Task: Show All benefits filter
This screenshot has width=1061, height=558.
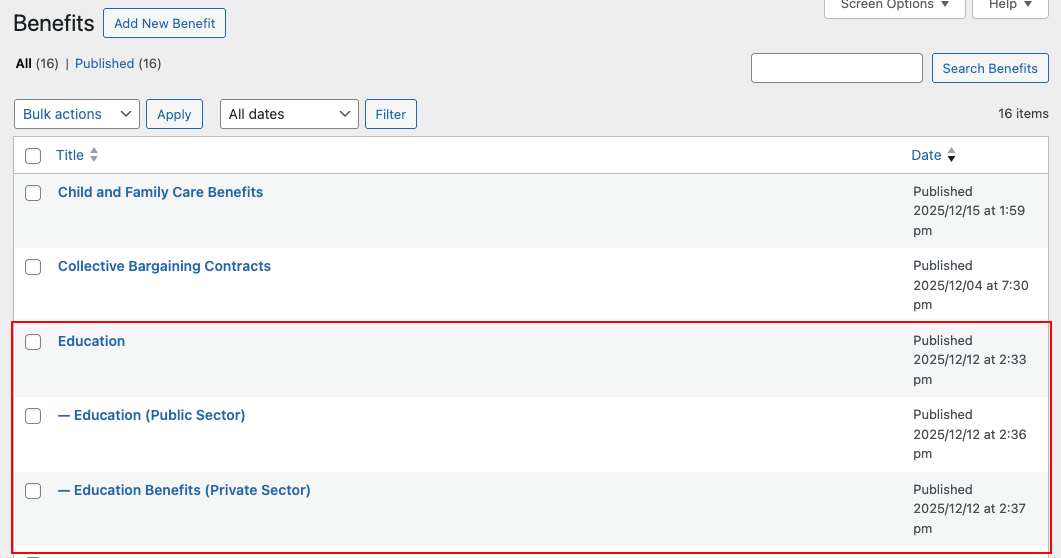Action: click(24, 64)
